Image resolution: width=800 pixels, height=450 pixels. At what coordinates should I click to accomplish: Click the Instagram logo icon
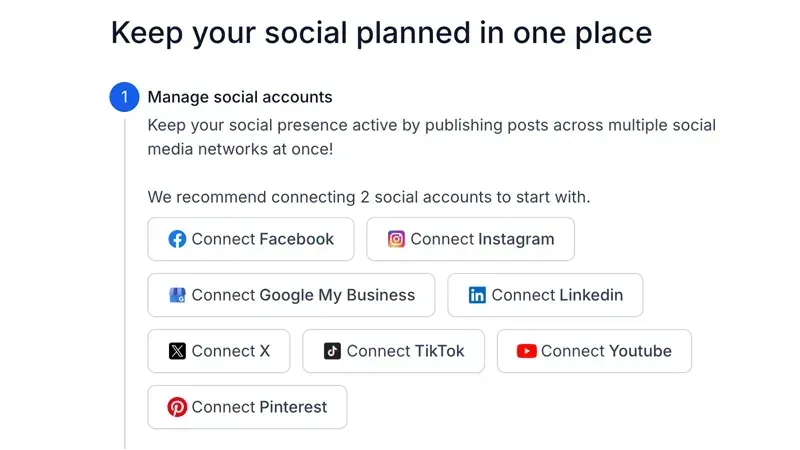396,239
